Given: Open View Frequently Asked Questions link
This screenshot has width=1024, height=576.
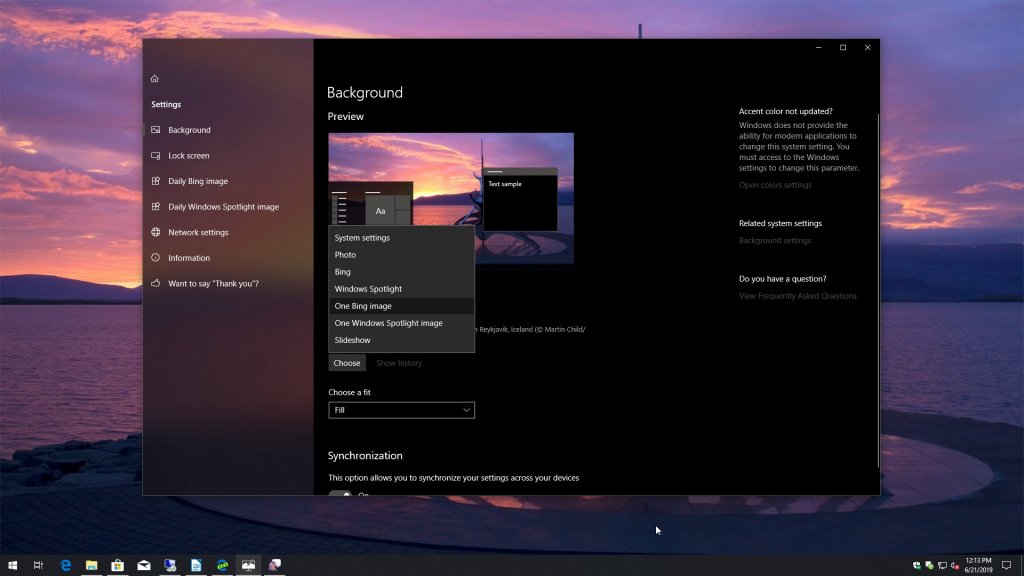Looking at the screenshot, I should (797, 296).
